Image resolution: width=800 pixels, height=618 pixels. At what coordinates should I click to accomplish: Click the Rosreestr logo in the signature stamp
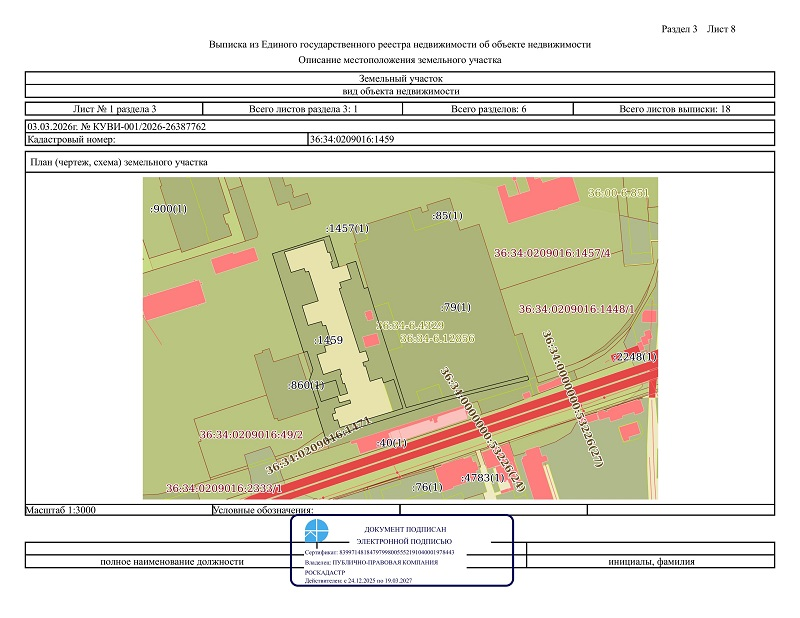[315, 531]
